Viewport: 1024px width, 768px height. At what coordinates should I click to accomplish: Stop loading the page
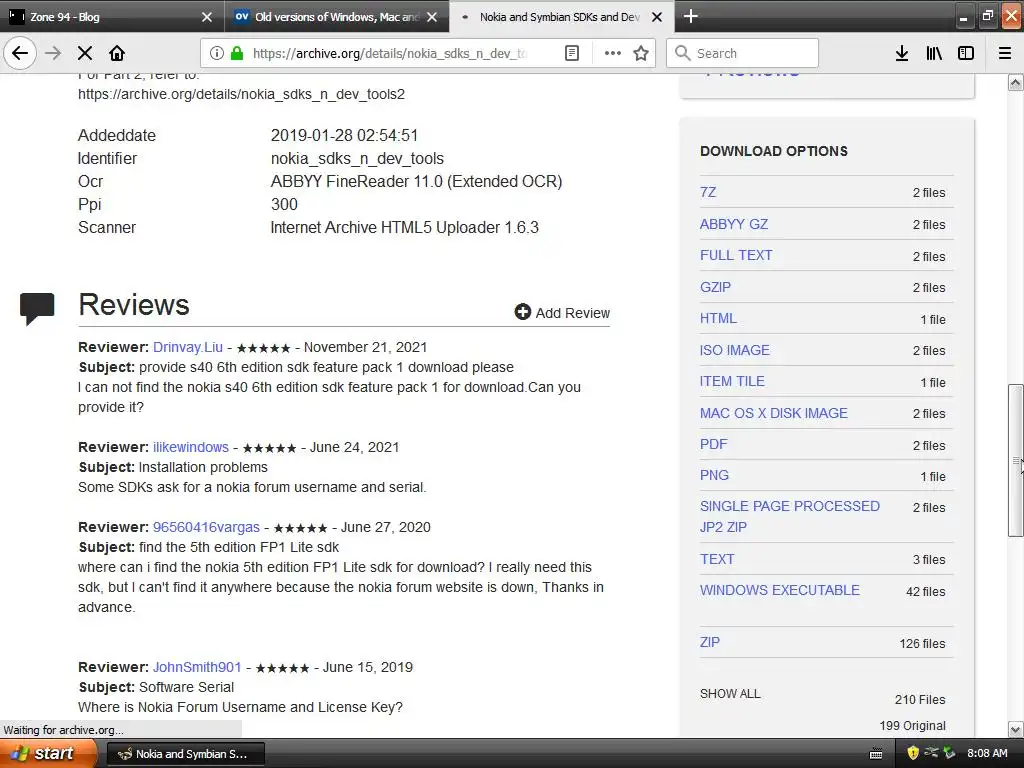(85, 53)
